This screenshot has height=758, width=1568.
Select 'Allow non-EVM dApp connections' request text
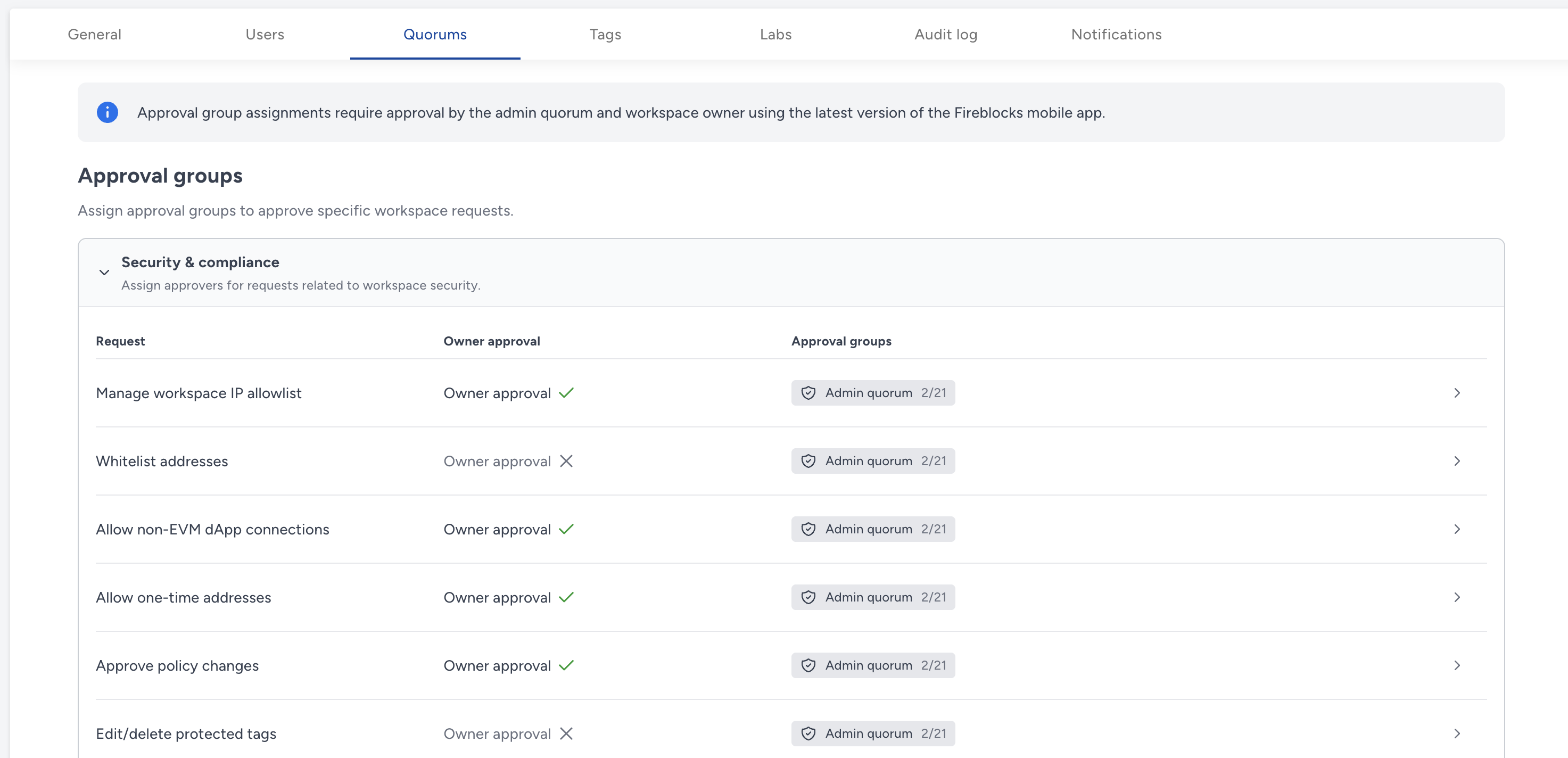212,530
